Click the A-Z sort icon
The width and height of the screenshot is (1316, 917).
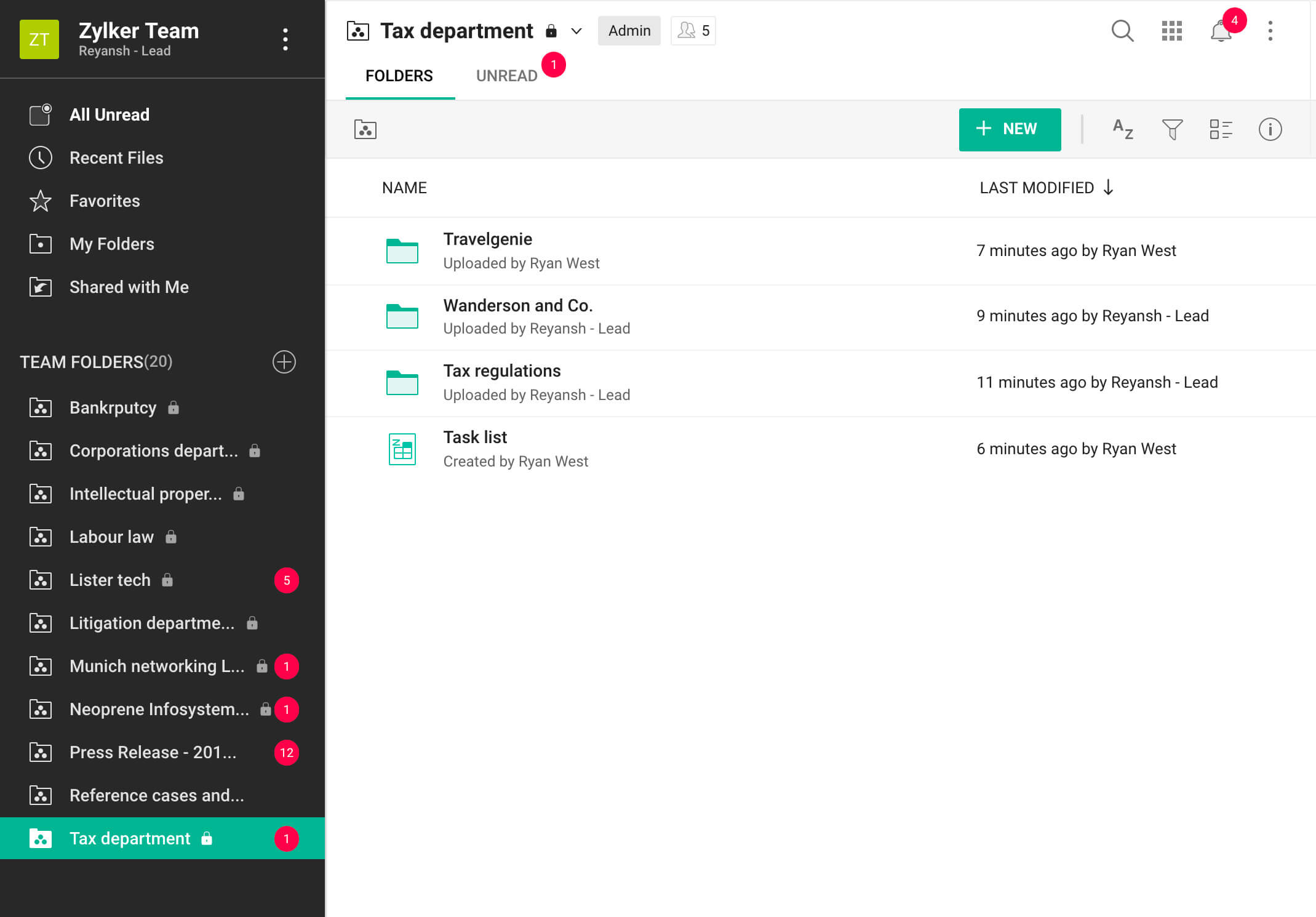pos(1123,129)
